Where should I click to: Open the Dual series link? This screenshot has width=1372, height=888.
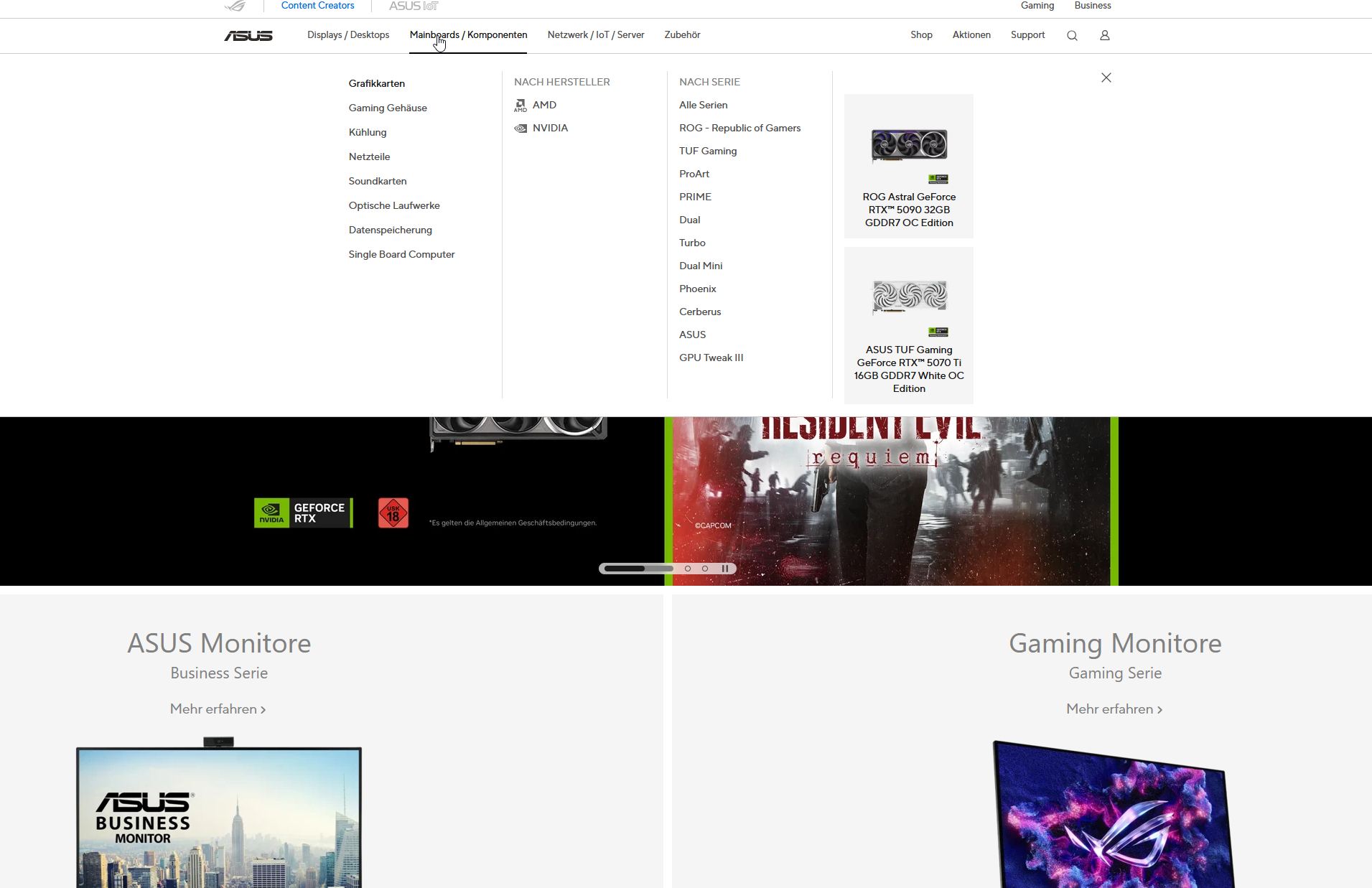point(690,220)
